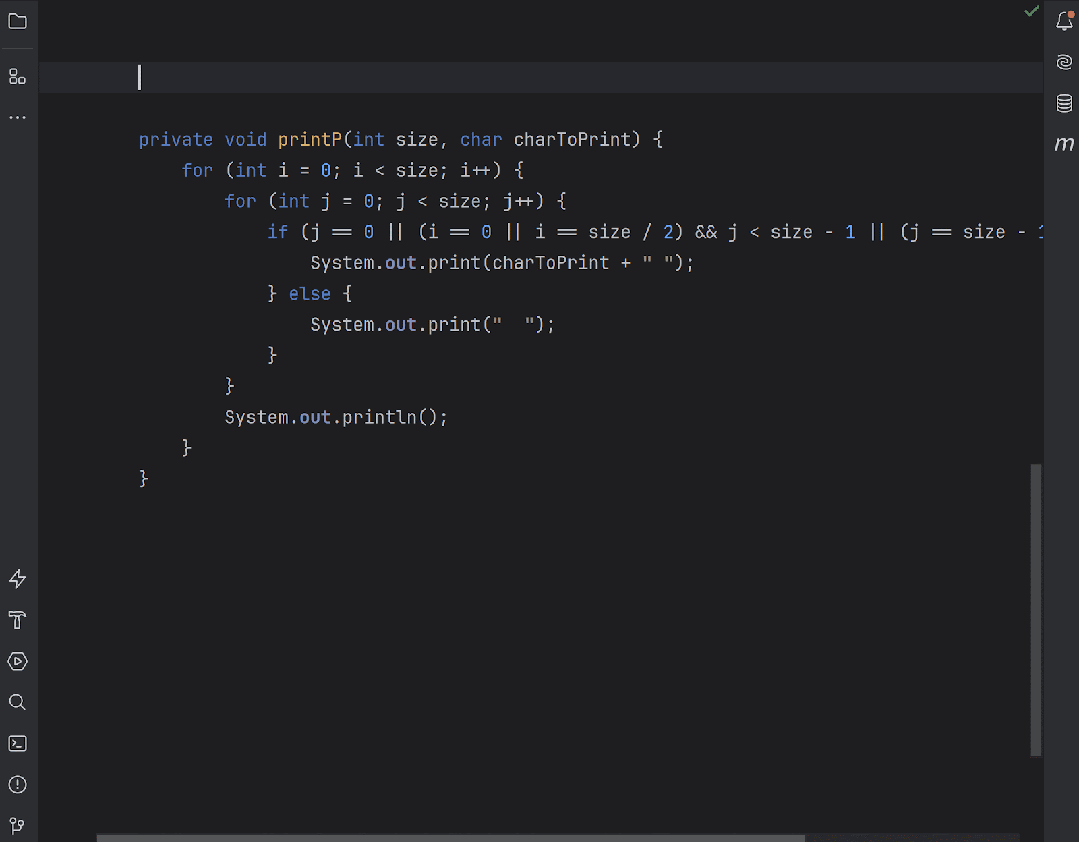Open the Build hammer tool window
1079x842 pixels.
pos(17,620)
